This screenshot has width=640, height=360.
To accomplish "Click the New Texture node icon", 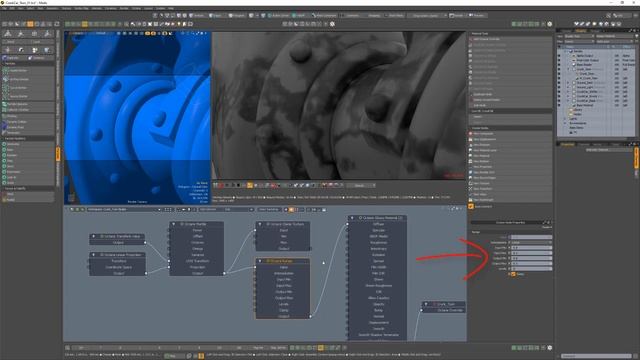I will point(471,183).
